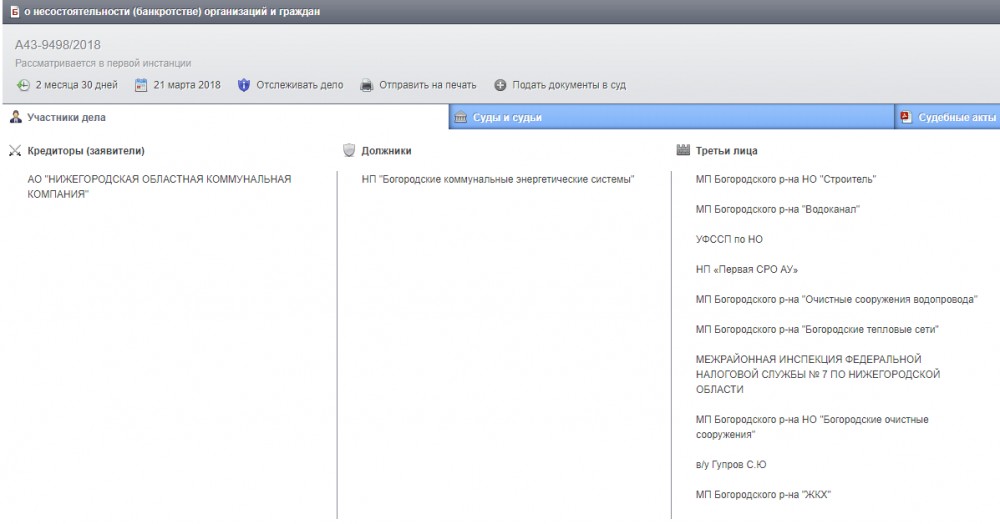1000x524 pixels.
Task: Click the red document icon in the header
Action: coord(13,11)
